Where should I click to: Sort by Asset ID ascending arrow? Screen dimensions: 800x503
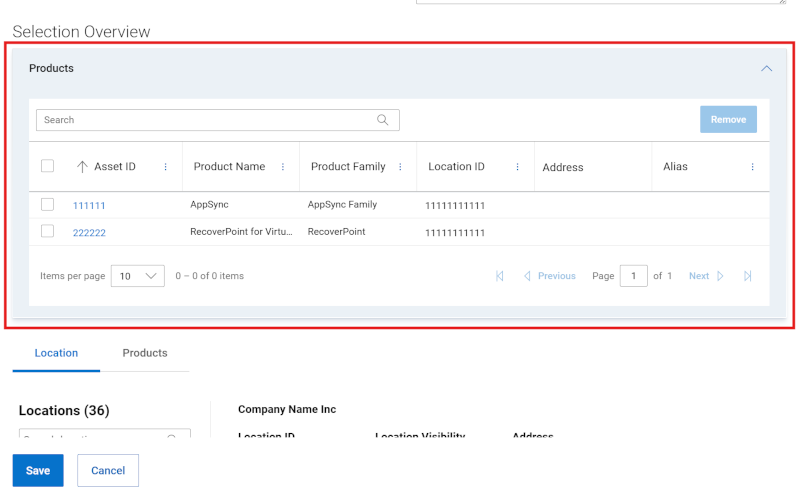click(x=82, y=167)
